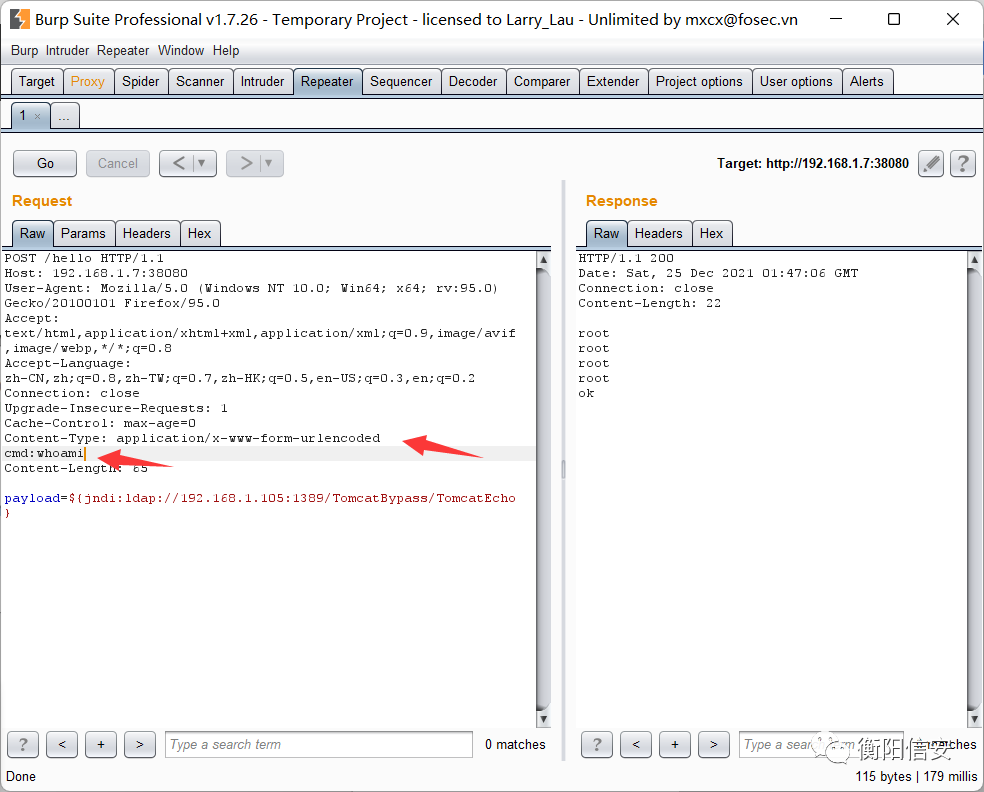This screenshot has height=792, width=984.
Task: Click the payload jndi ldap line
Action: pos(260,499)
